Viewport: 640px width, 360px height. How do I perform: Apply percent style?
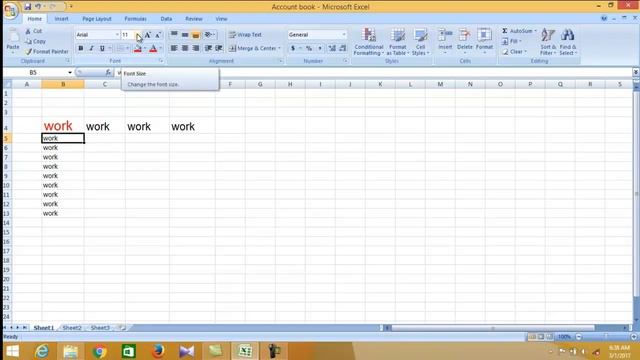309,49
